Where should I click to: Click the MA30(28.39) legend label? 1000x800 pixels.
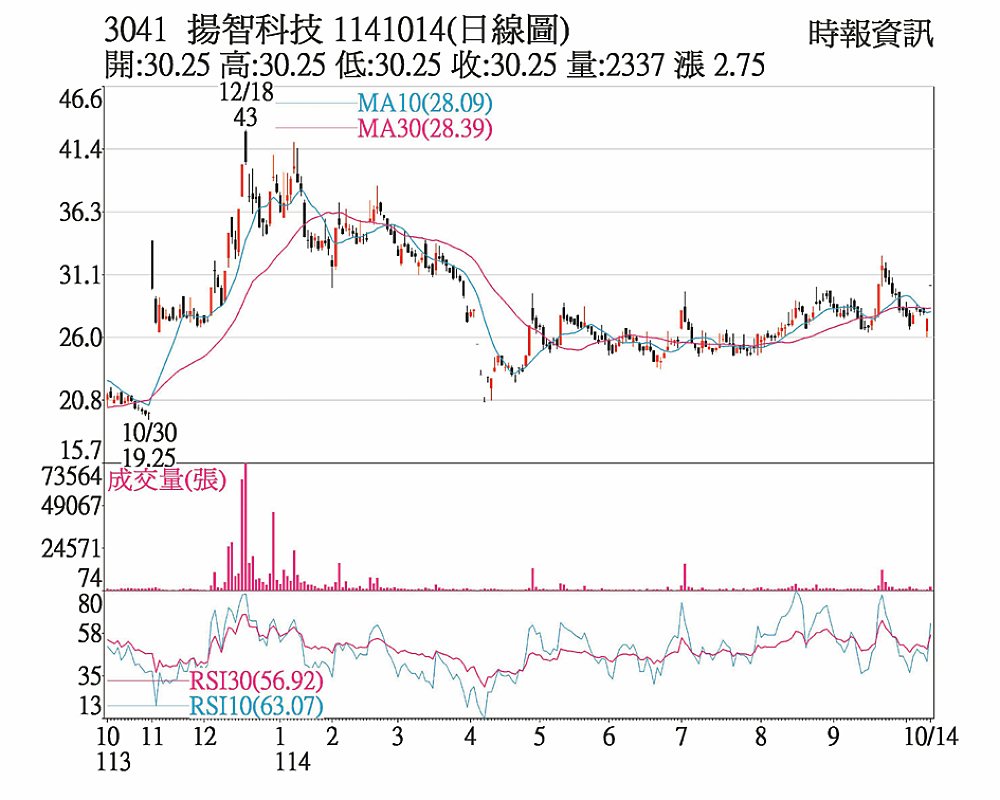(424, 128)
